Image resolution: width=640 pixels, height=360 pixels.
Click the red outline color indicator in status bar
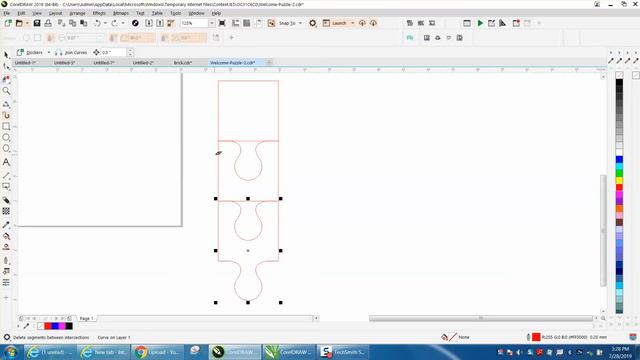536,337
